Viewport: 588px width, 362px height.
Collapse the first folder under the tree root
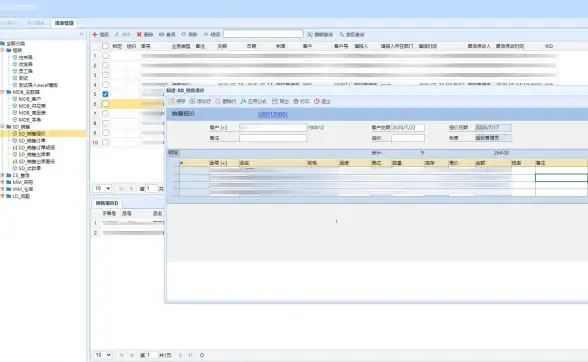[3, 50]
